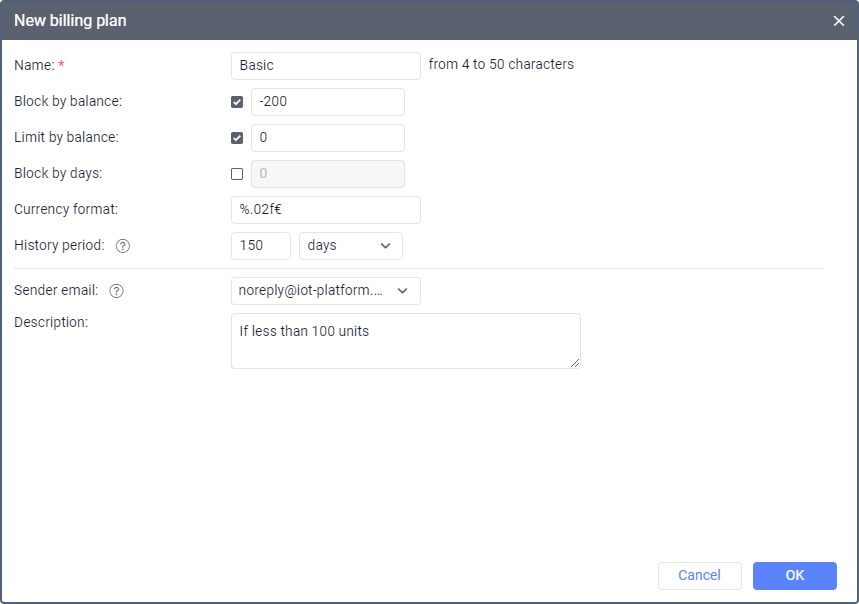
Task: Click the History period number field
Action: click(x=260, y=246)
